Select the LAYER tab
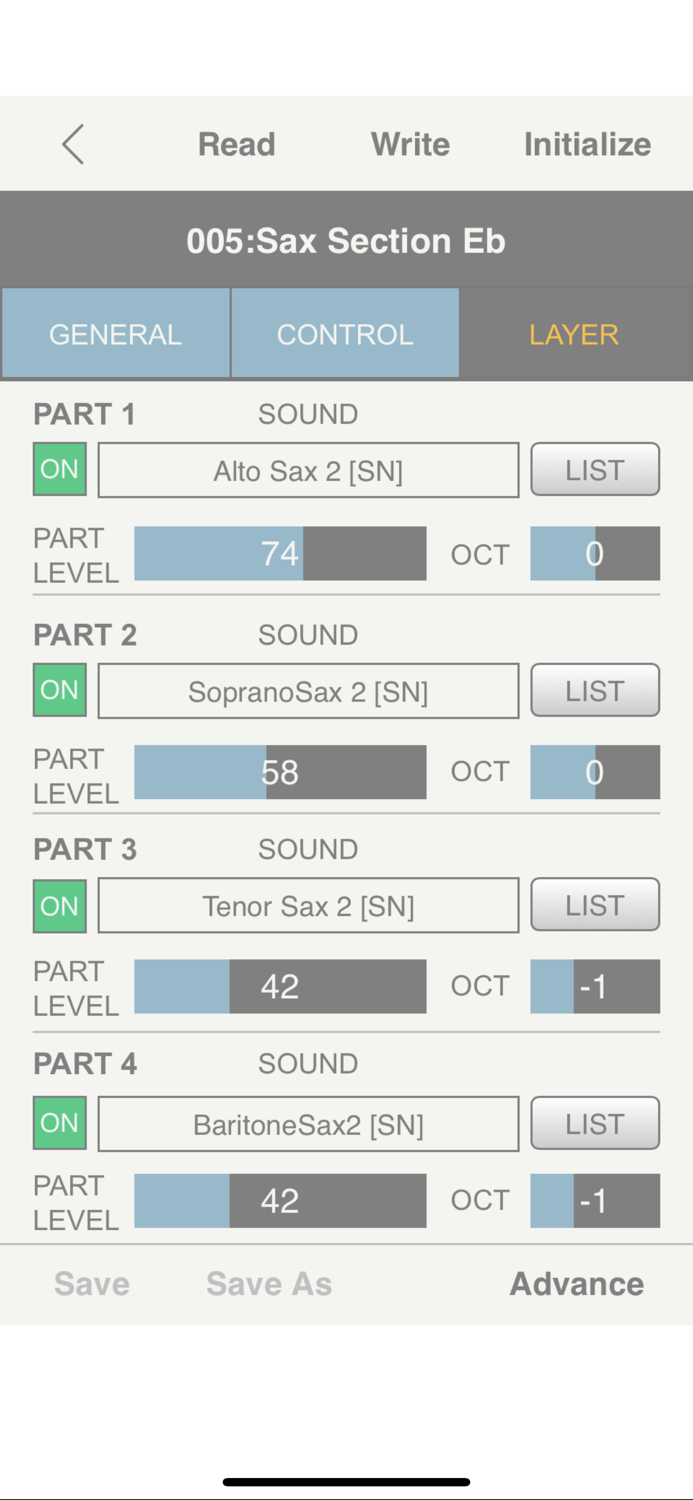Viewport: 693px width, 1500px height. [x=574, y=333]
